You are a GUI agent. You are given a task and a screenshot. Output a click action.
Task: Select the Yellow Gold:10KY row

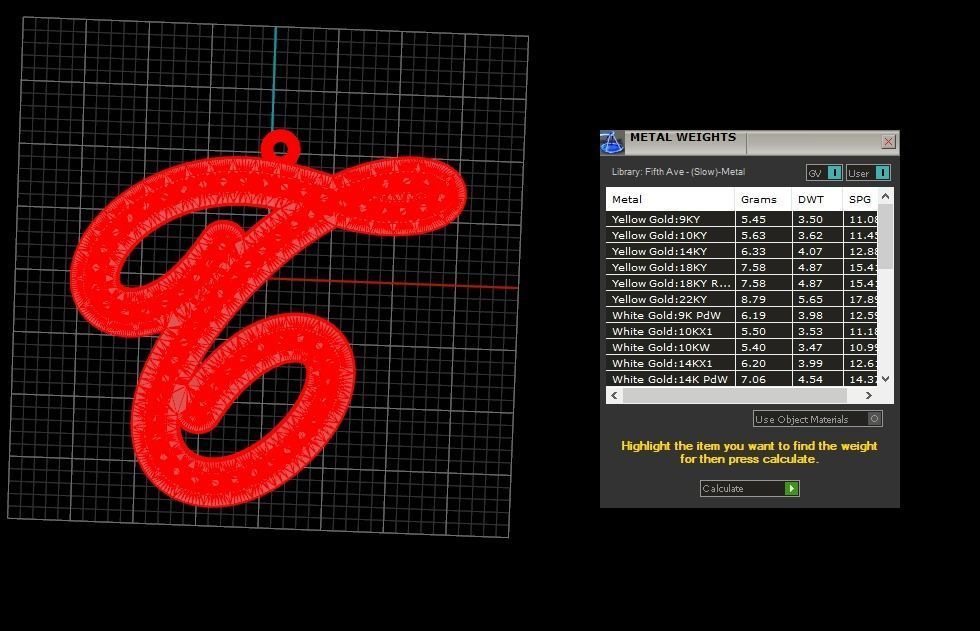pyautogui.click(x=742, y=236)
